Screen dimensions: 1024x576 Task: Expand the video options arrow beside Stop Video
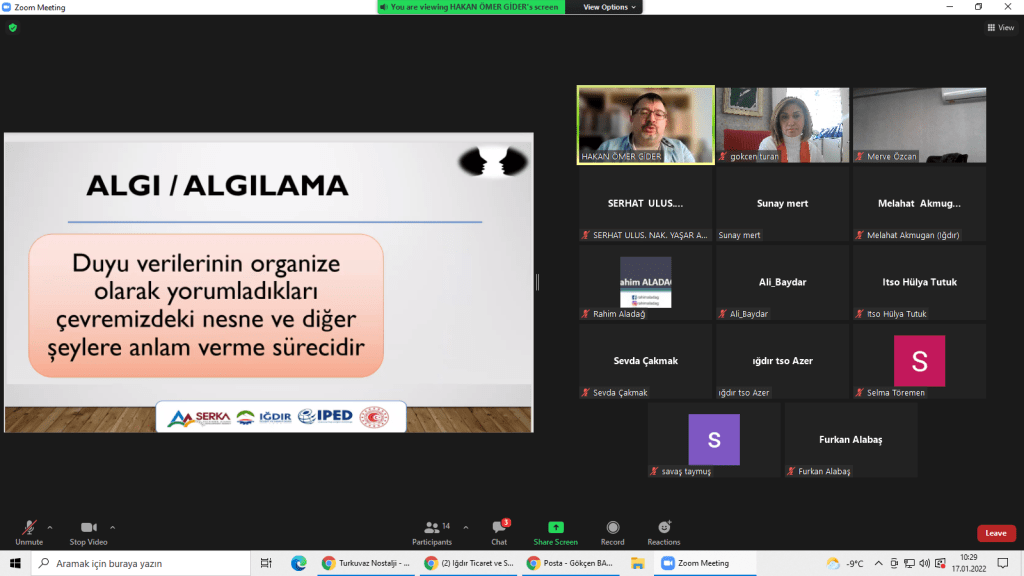click(112, 527)
